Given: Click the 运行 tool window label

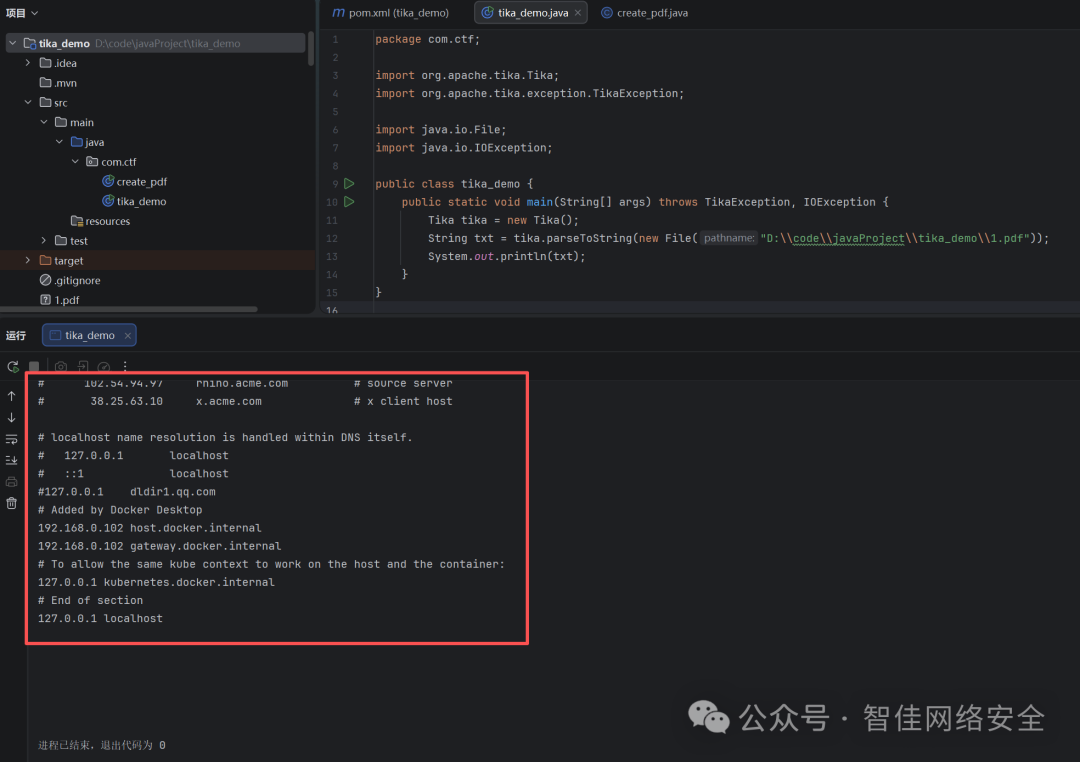Looking at the screenshot, I should point(16,336).
